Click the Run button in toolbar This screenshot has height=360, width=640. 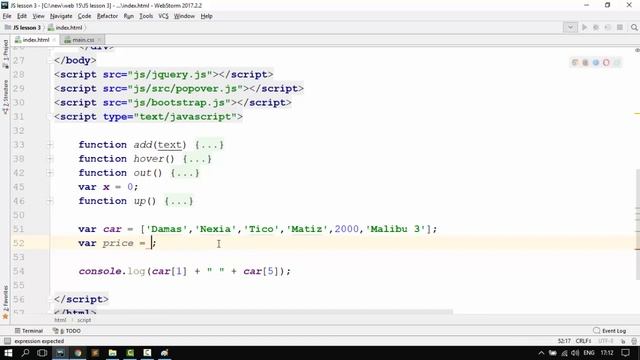[584, 27]
